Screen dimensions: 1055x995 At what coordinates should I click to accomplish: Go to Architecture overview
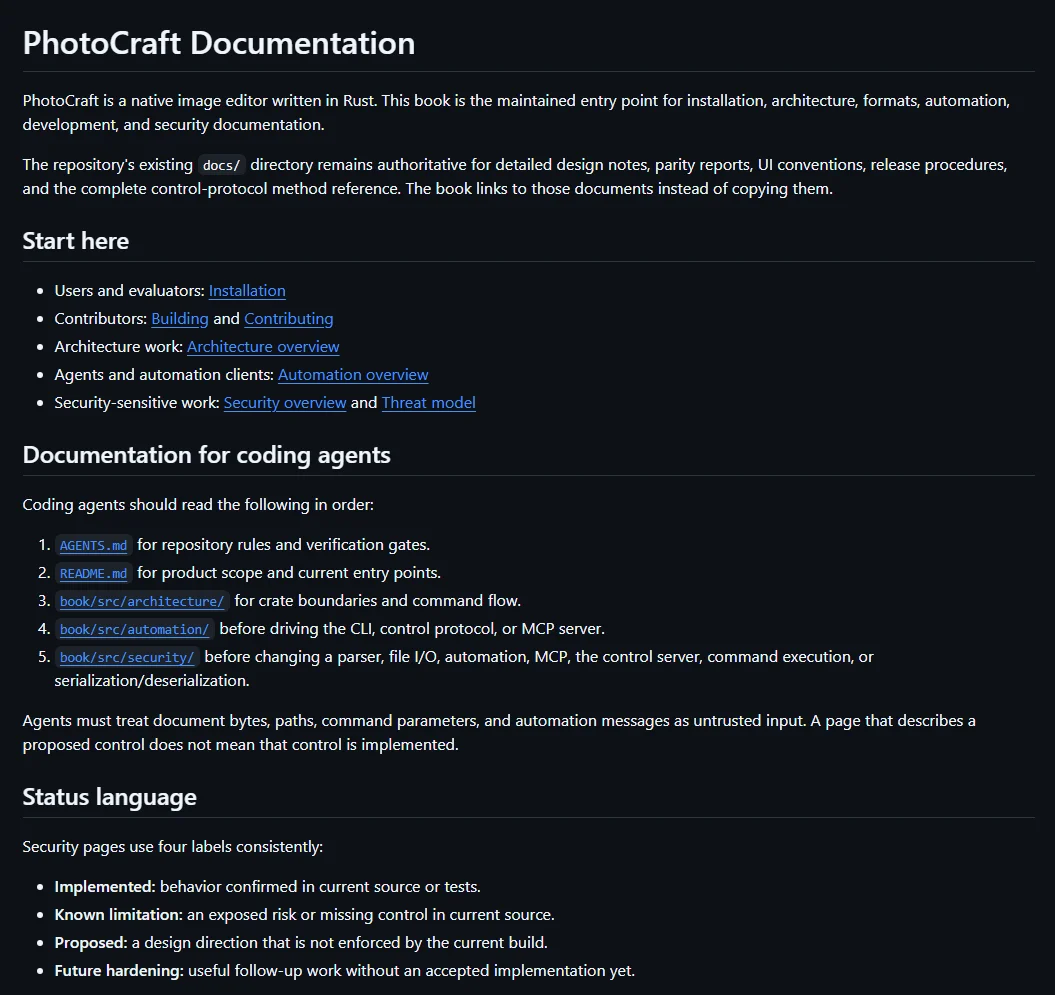coord(263,346)
